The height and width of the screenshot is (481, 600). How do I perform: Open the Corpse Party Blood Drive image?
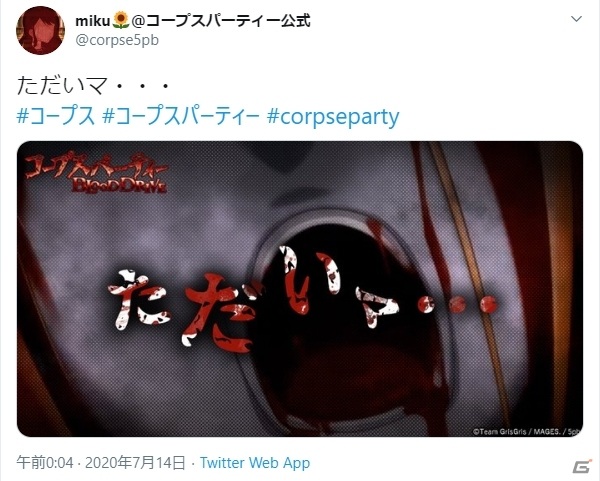coord(300,289)
